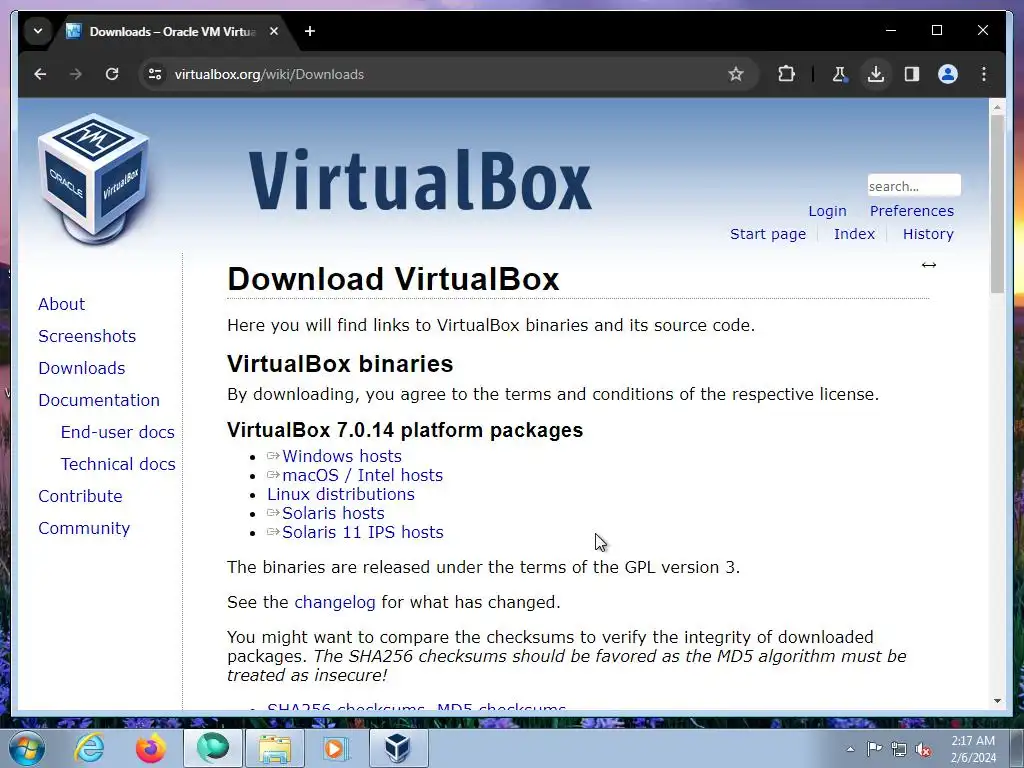Reload the VirtualBox downloads page
The image size is (1024, 768).
click(x=112, y=74)
